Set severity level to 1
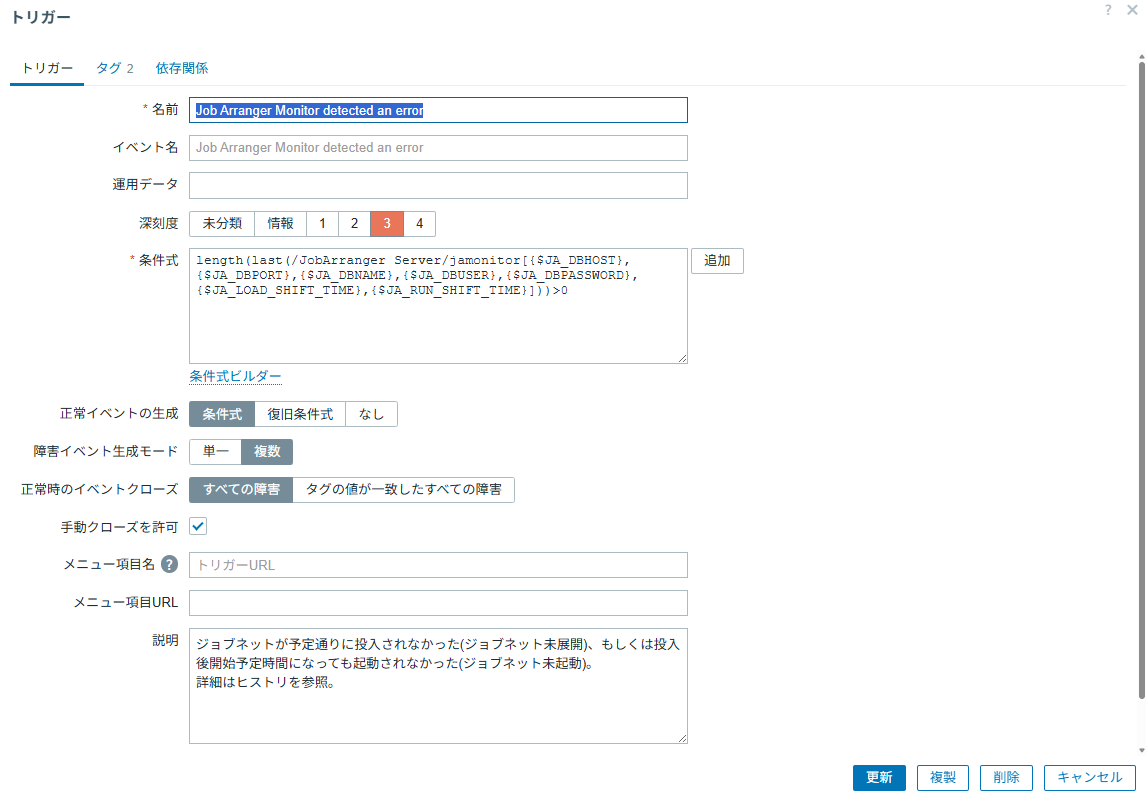Image resolution: width=1146 pixels, height=797 pixels. (x=322, y=224)
